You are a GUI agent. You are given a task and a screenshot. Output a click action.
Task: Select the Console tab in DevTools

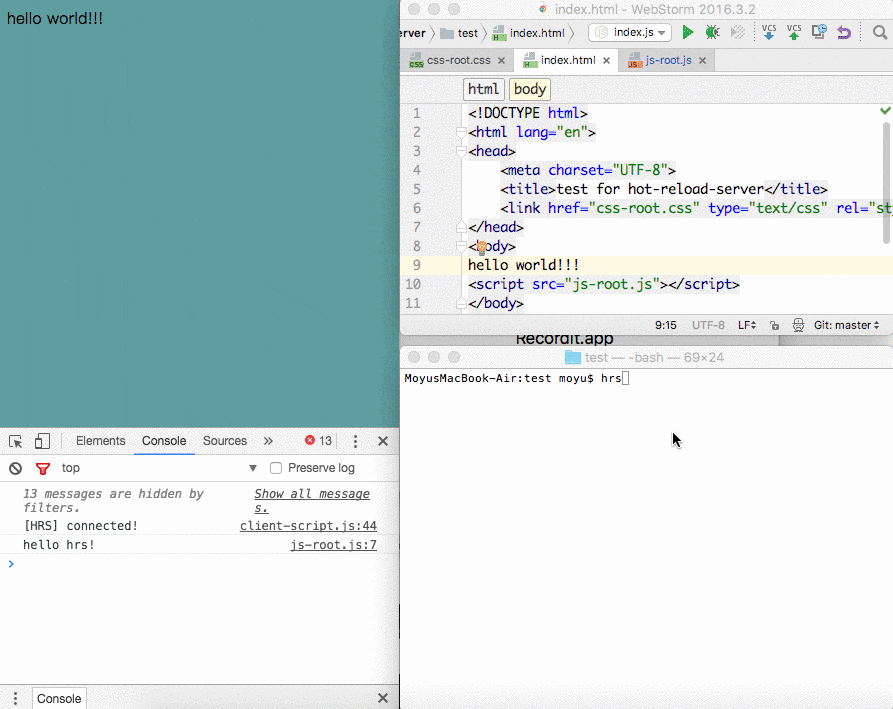164,441
